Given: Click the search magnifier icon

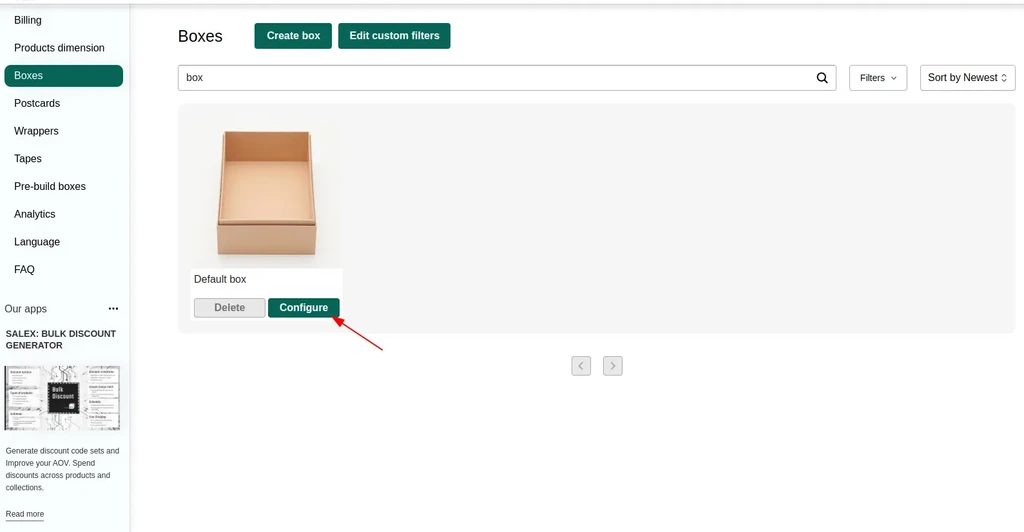Looking at the screenshot, I should click(x=822, y=78).
